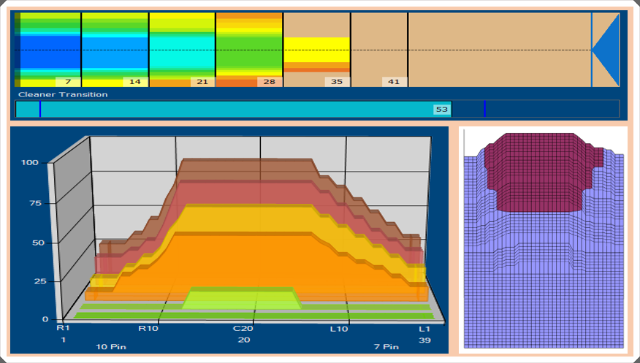Click the Cleaner Transition bar value 53
This screenshot has width=640, height=363.
click(x=442, y=109)
